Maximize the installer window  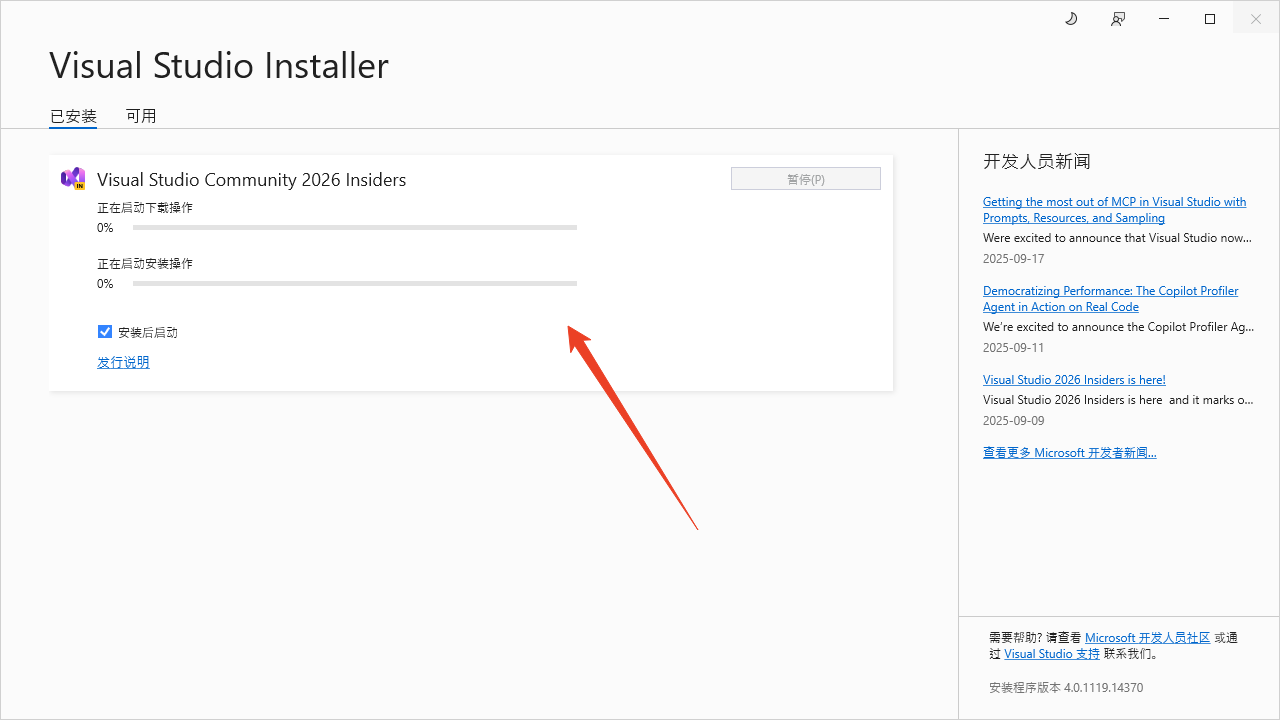point(1210,19)
